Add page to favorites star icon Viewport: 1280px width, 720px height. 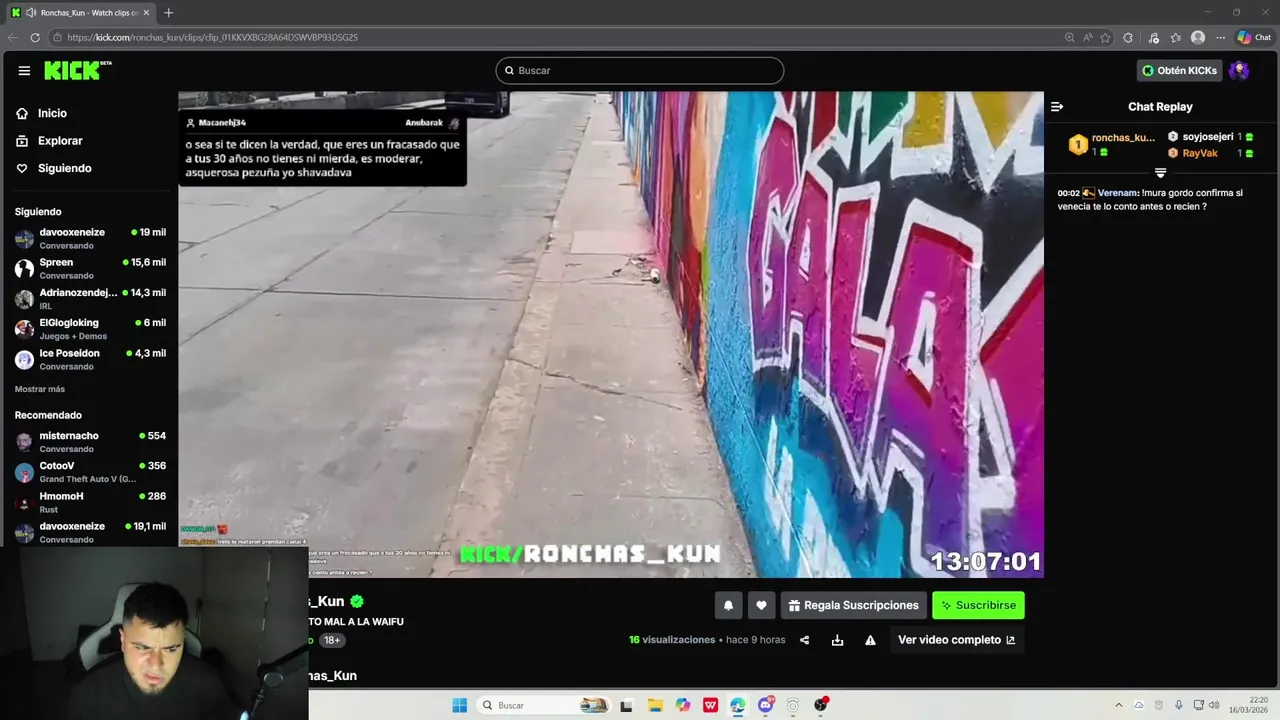click(x=1105, y=37)
